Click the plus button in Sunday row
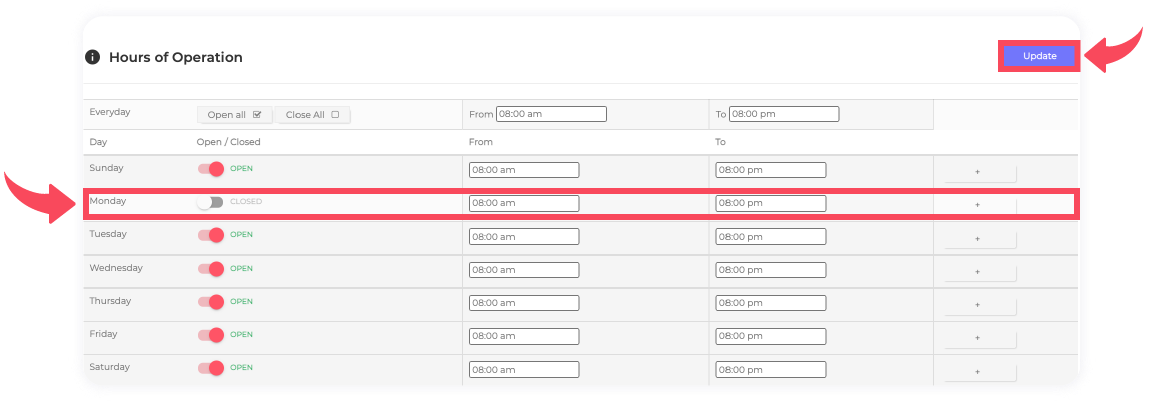The width and height of the screenshot is (1150, 409). click(977, 172)
